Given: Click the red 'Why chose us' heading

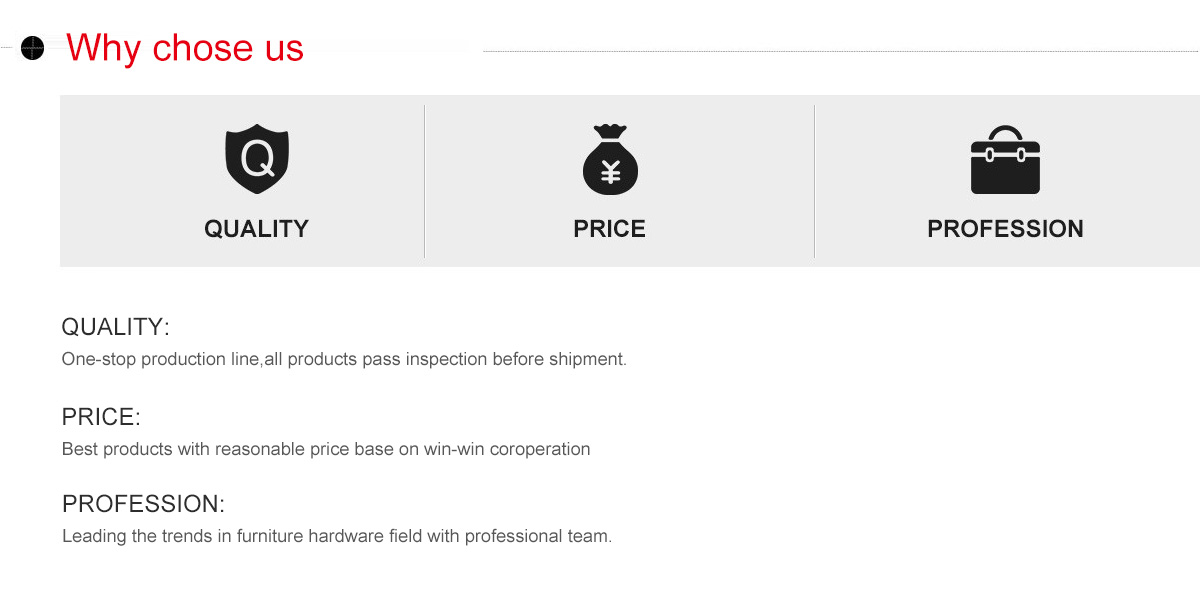Looking at the screenshot, I should (x=185, y=48).
